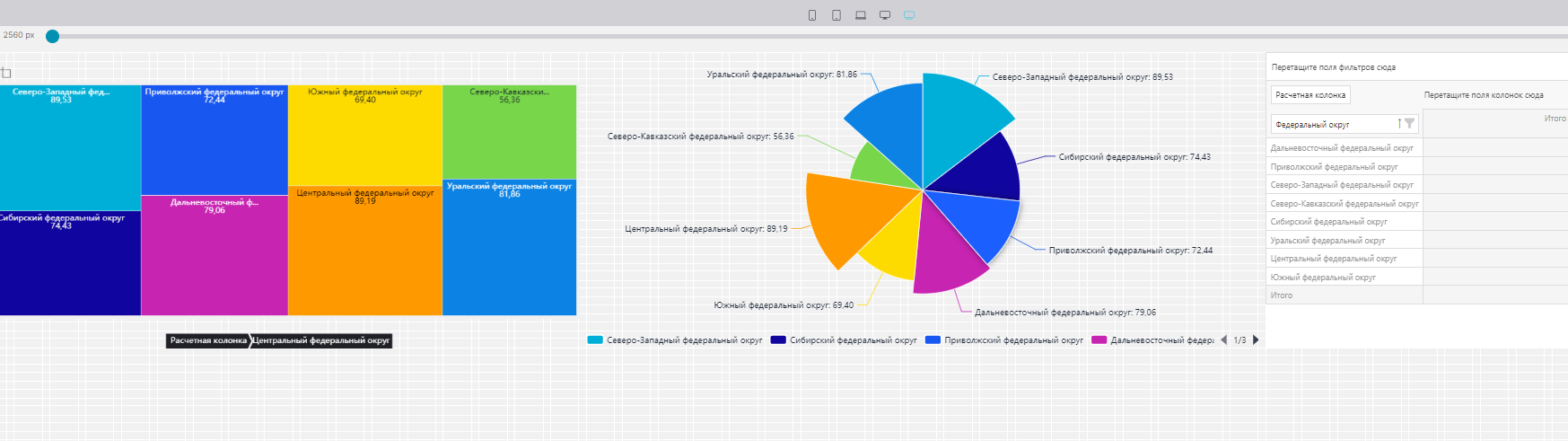Toggle Северо-Западный федеральный округ legend item
This screenshot has width=1568, height=441.
click(x=675, y=340)
